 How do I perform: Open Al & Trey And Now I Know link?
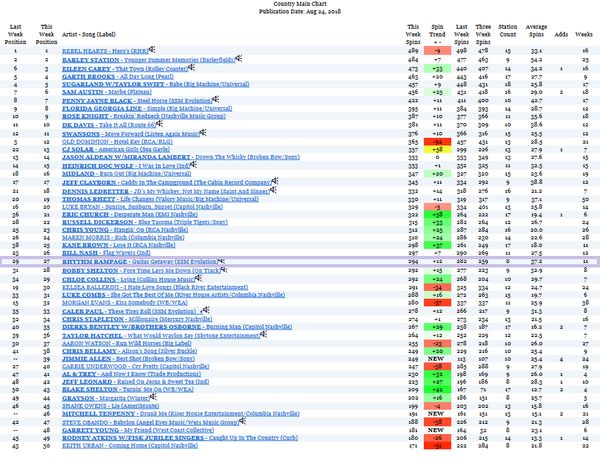132,374
